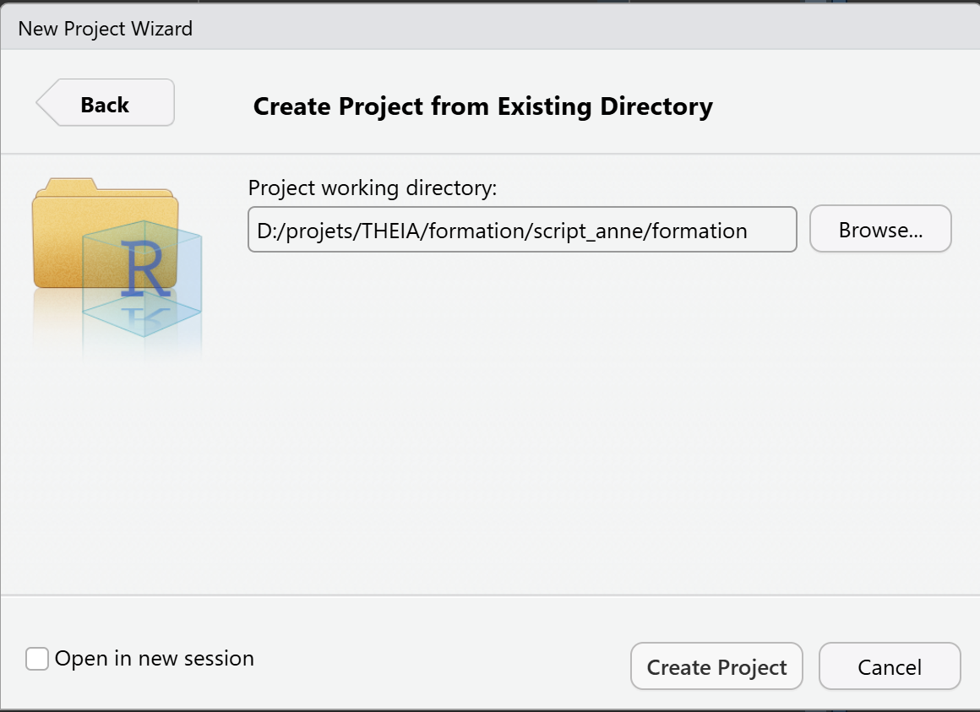Place cursor at end of directory path

770,231
